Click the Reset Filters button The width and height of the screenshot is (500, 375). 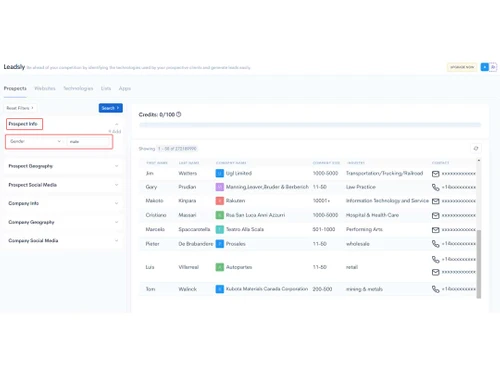(20, 108)
